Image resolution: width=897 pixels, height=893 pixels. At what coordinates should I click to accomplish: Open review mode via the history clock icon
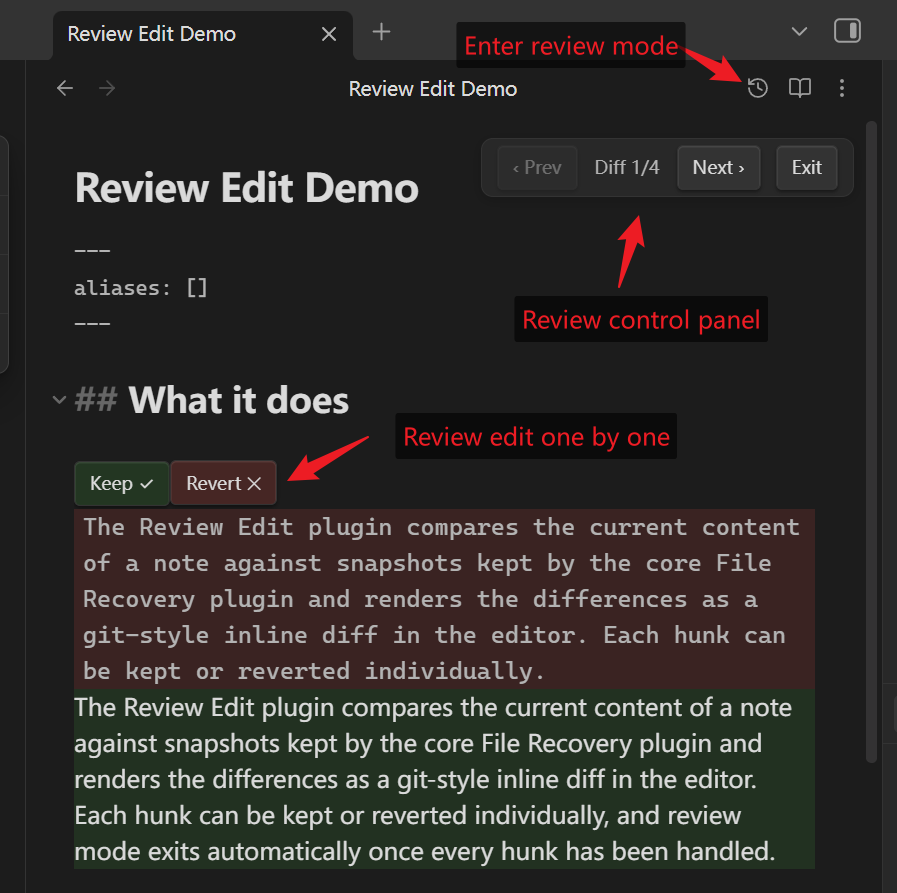[757, 88]
